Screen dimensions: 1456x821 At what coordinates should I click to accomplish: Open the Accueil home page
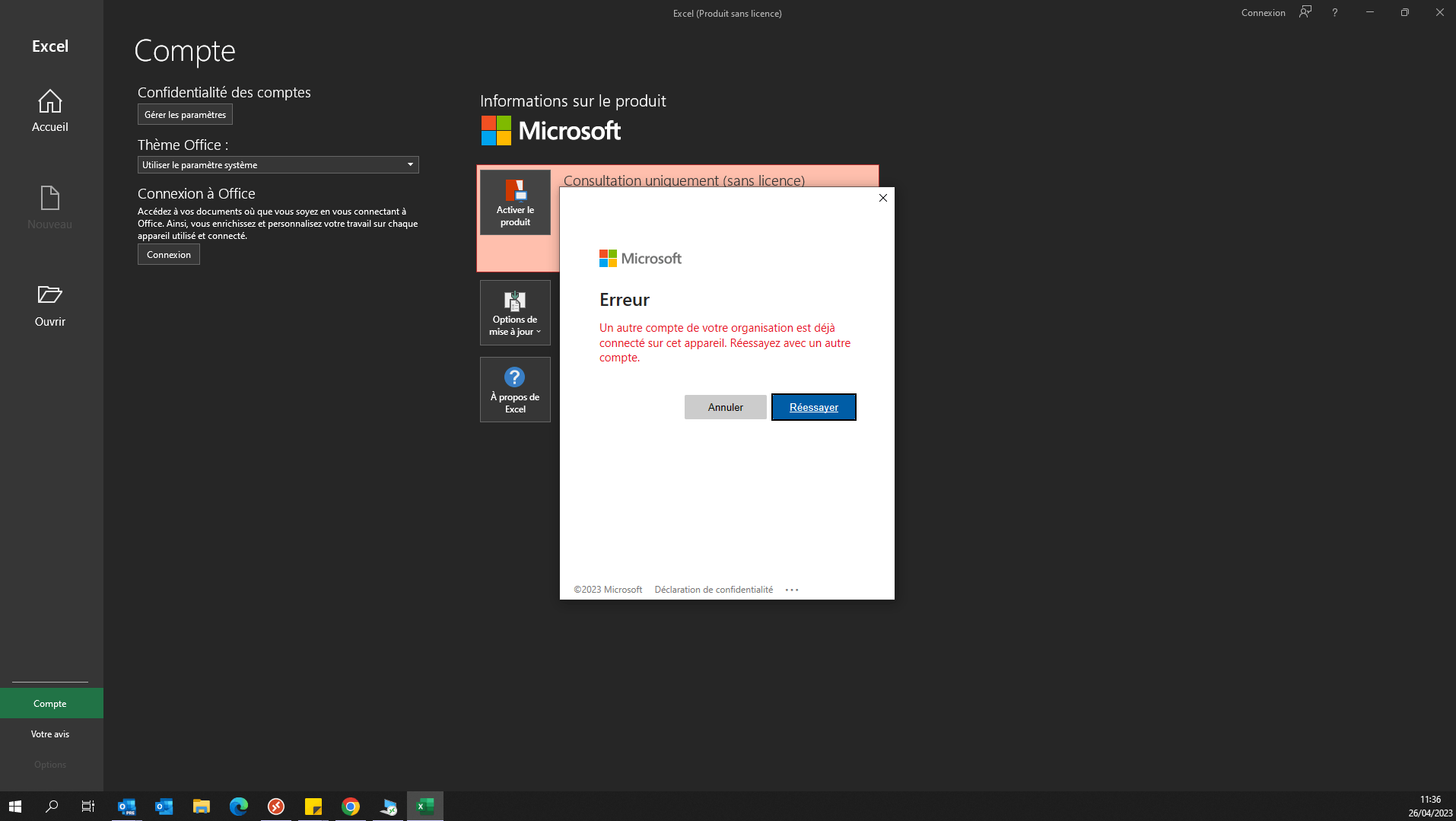tap(50, 111)
